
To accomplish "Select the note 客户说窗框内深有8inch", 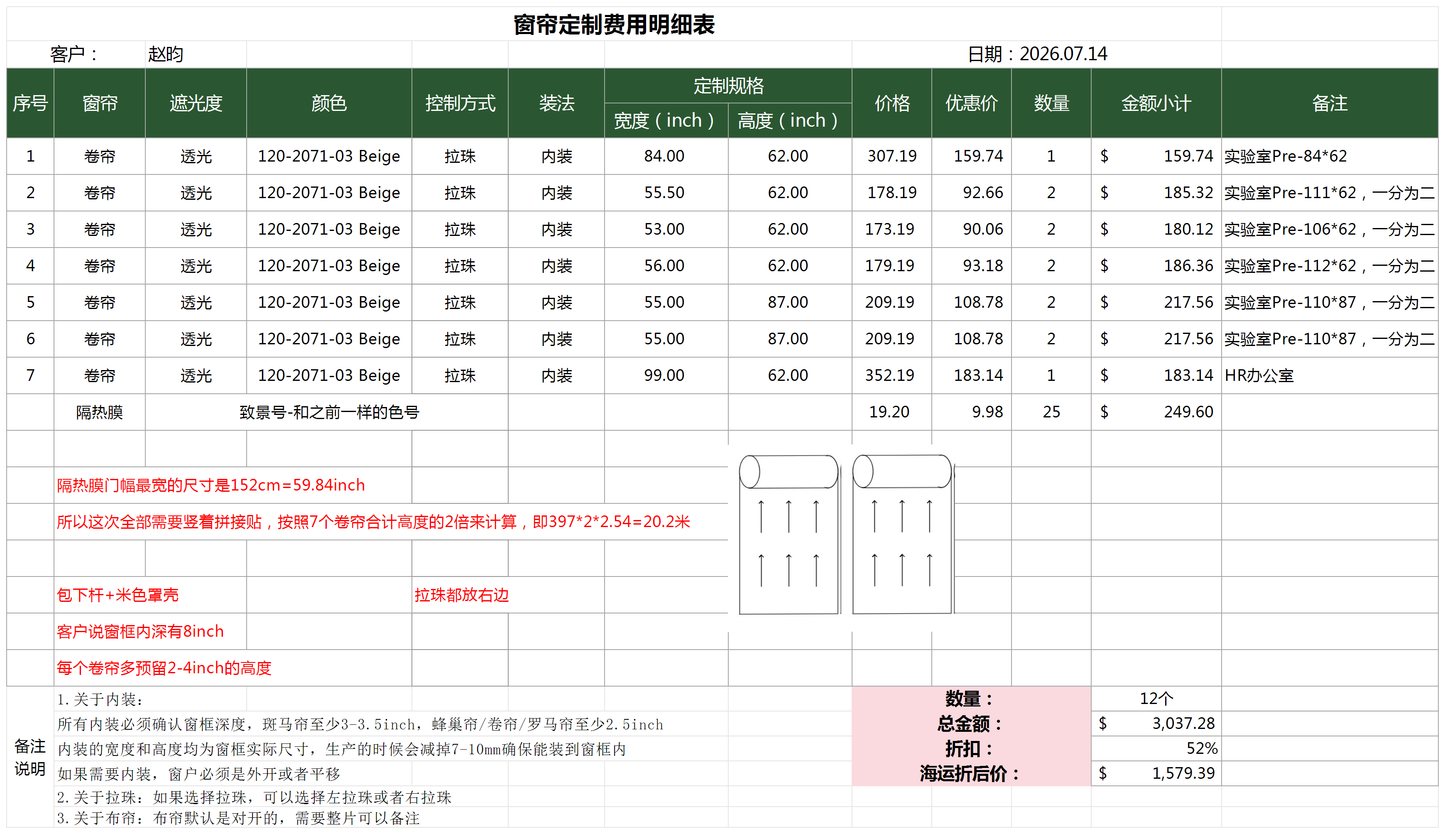I will pyautogui.click(x=140, y=632).
